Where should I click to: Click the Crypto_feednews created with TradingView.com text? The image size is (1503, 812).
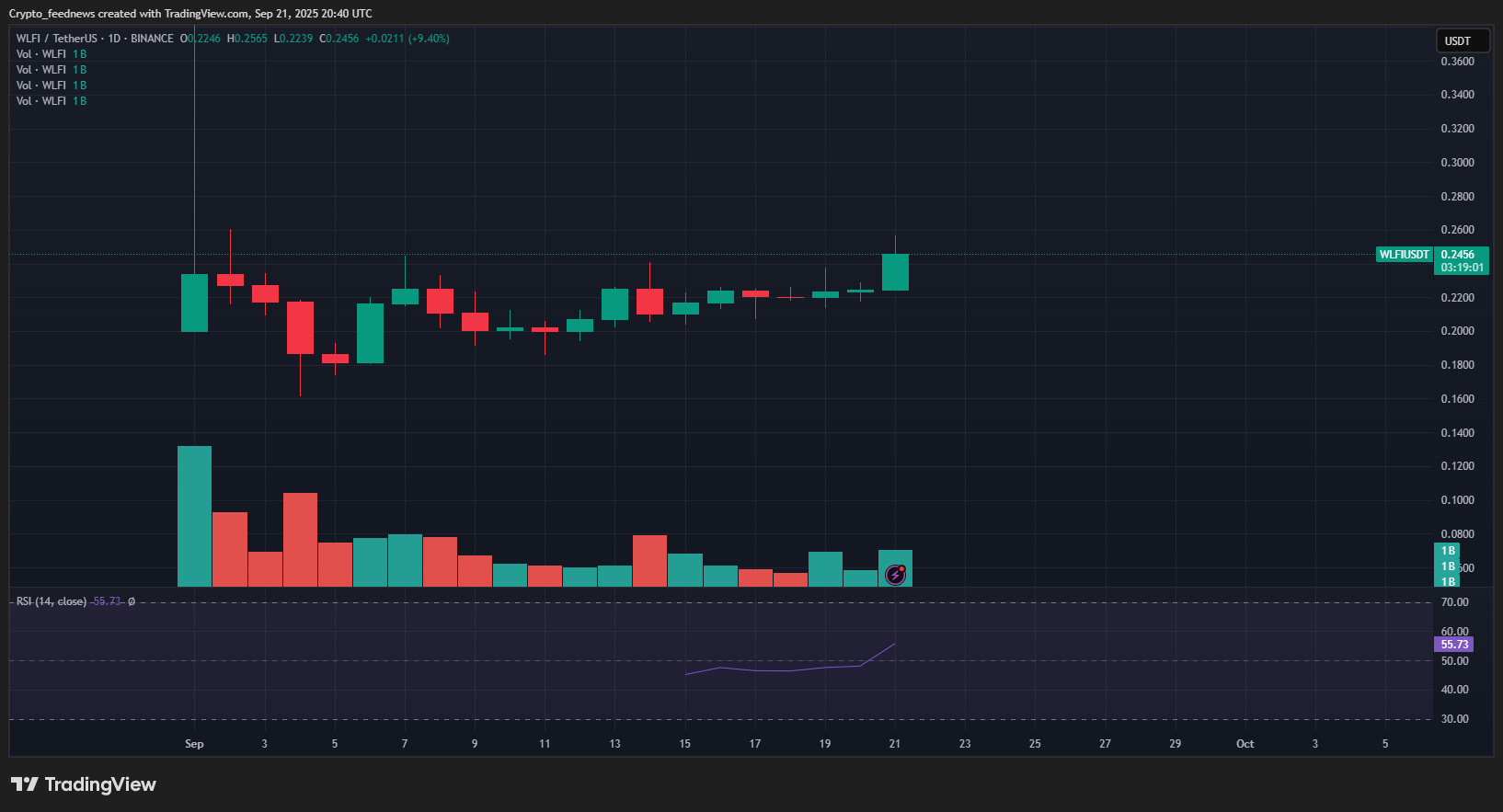(x=190, y=14)
